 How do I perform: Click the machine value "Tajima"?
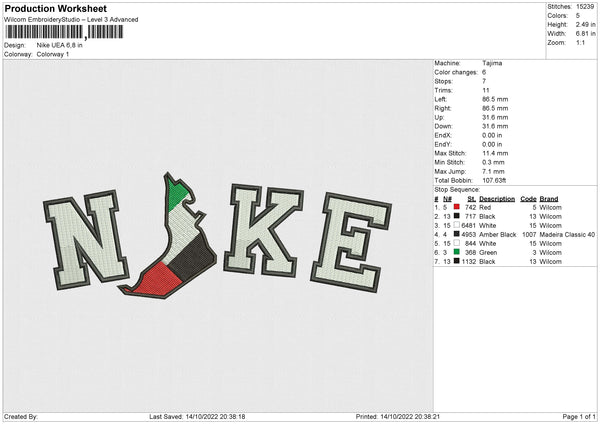pyautogui.click(x=492, y=63)
